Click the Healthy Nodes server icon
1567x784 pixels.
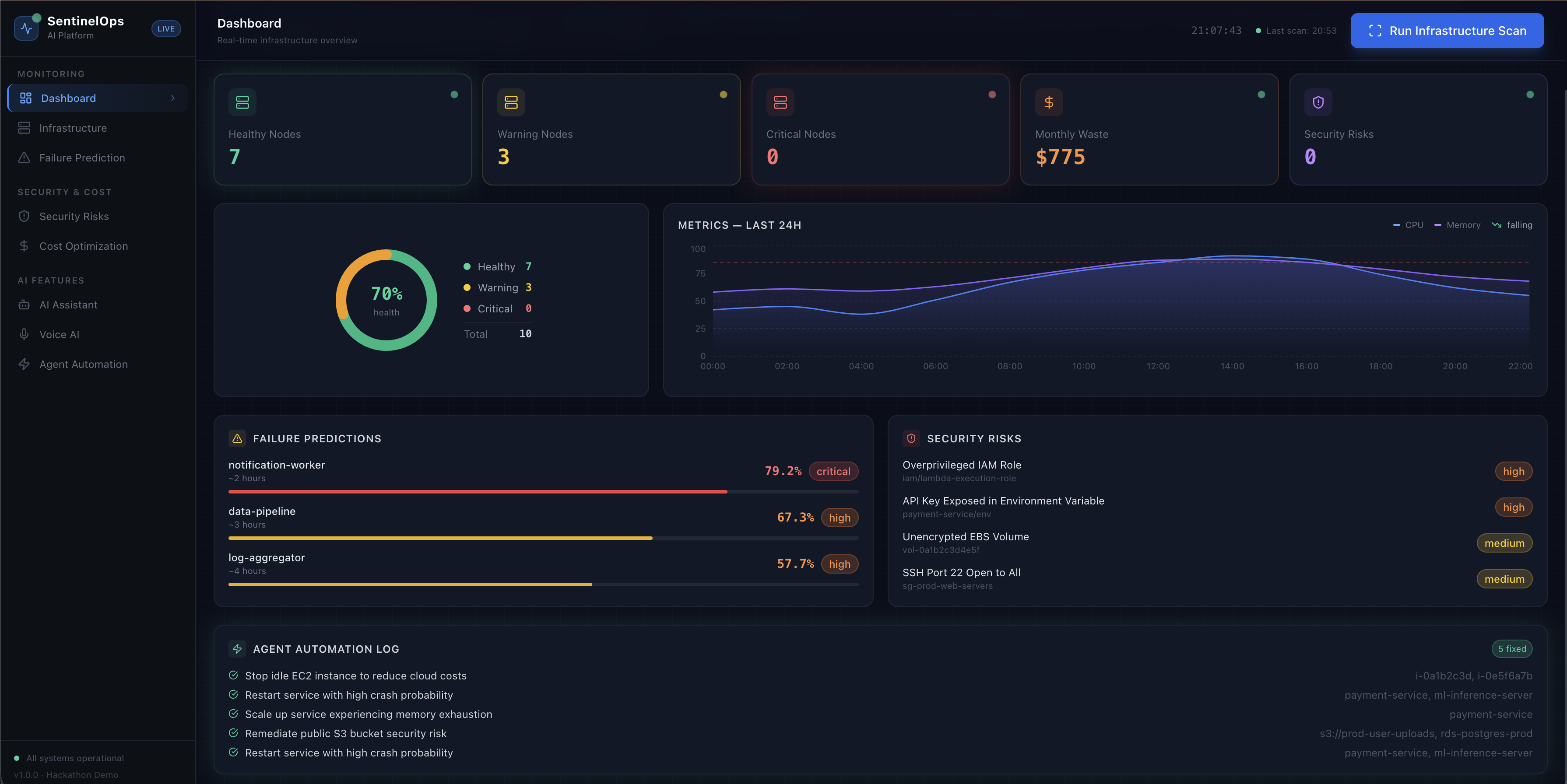tap(242, 102)
